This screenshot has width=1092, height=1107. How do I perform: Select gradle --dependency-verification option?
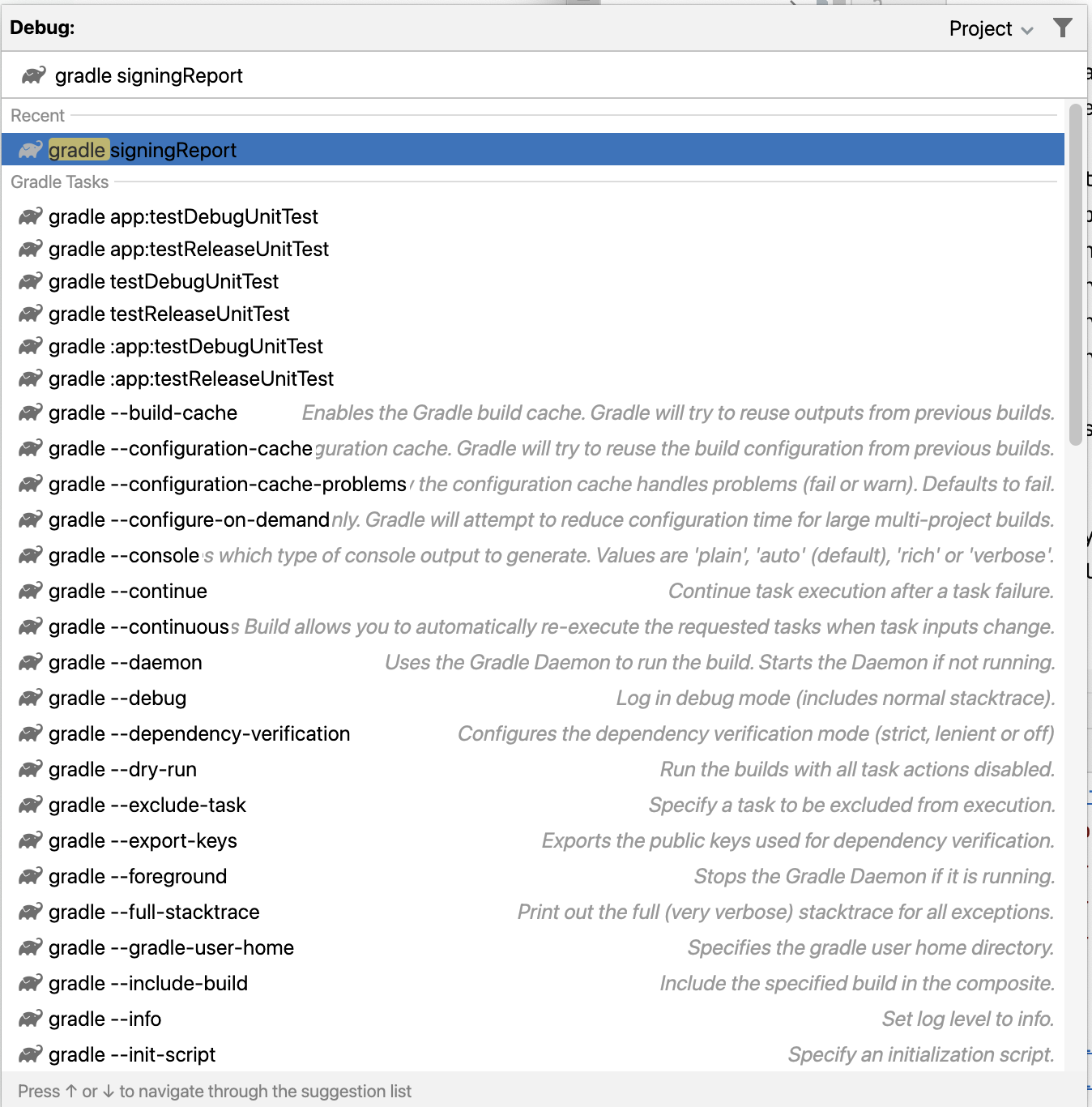(x=533, y=733)
